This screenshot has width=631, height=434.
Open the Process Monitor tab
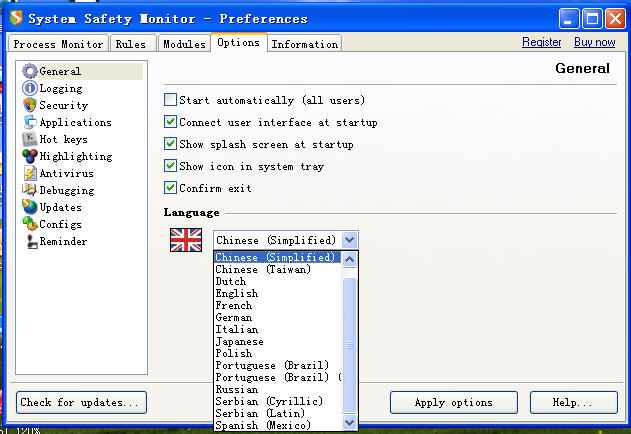(x=58, y=44)
